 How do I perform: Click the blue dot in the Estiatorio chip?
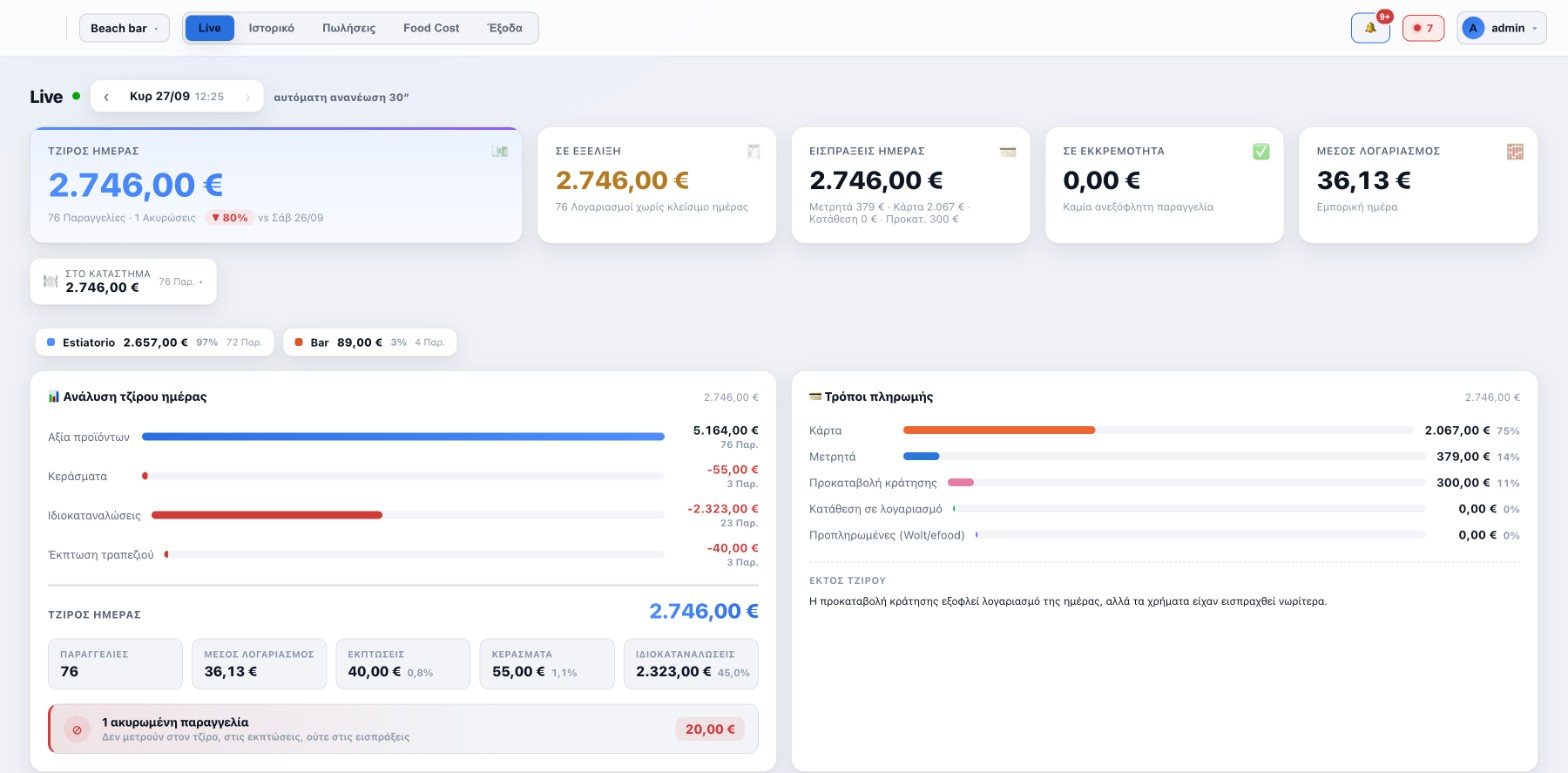point(51,342)
